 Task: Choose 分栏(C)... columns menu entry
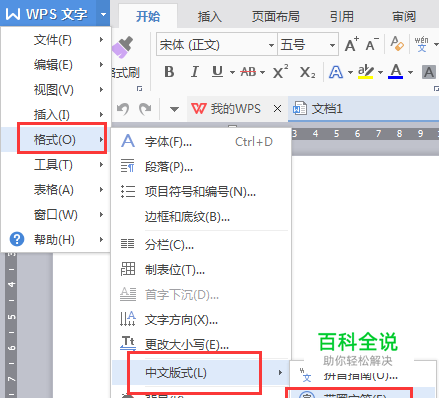coord(201,245)
